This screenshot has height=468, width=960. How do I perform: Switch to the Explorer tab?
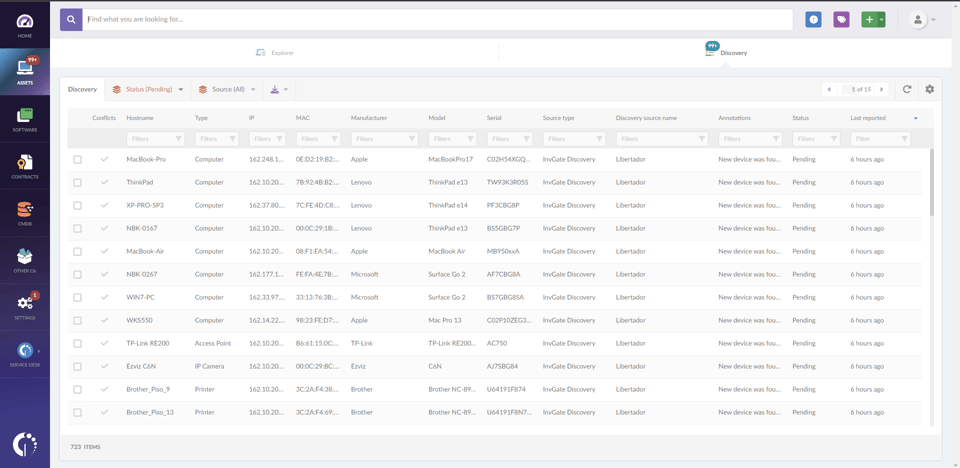[x=275, y=52]
